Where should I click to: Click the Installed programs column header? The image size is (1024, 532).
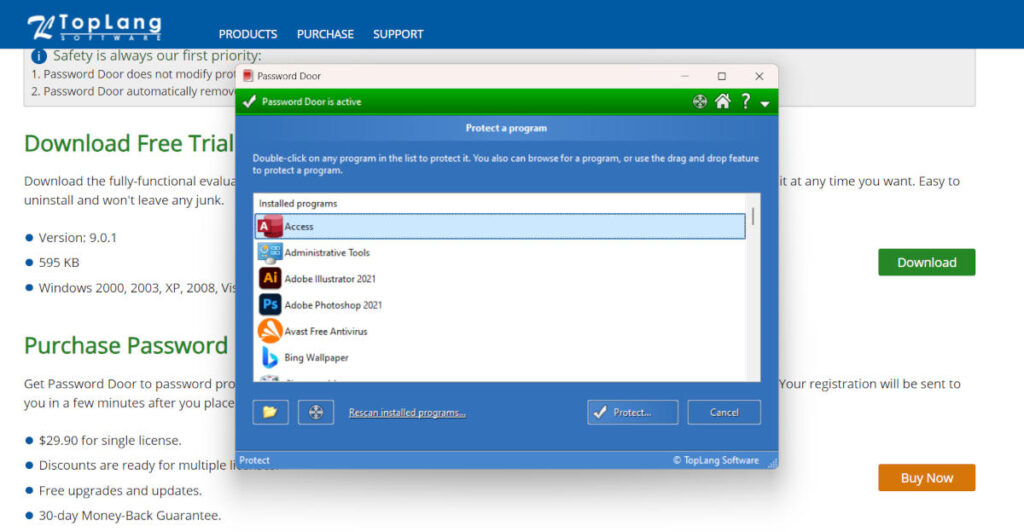point(298,204)
